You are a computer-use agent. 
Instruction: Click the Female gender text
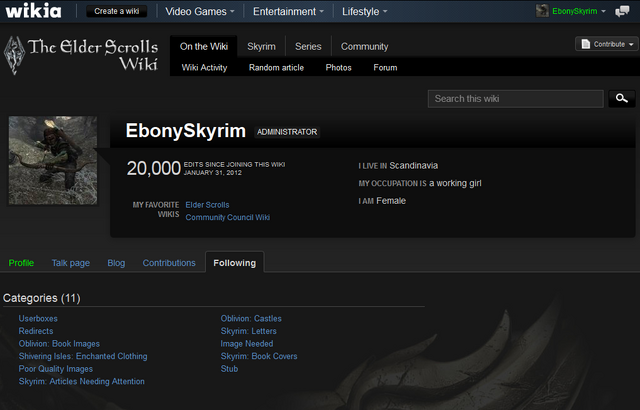tap(391, 201)
